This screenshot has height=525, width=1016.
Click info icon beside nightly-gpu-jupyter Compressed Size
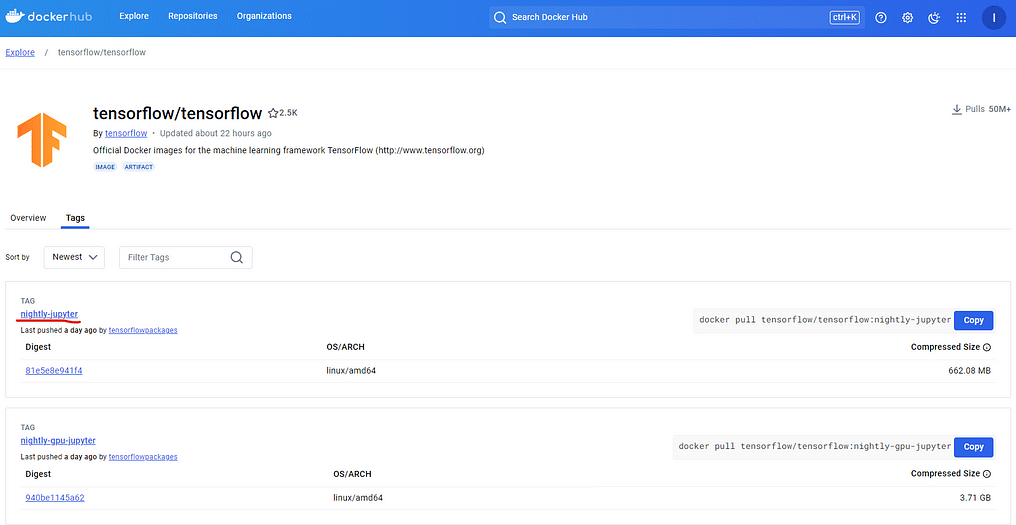click(987, 474)
